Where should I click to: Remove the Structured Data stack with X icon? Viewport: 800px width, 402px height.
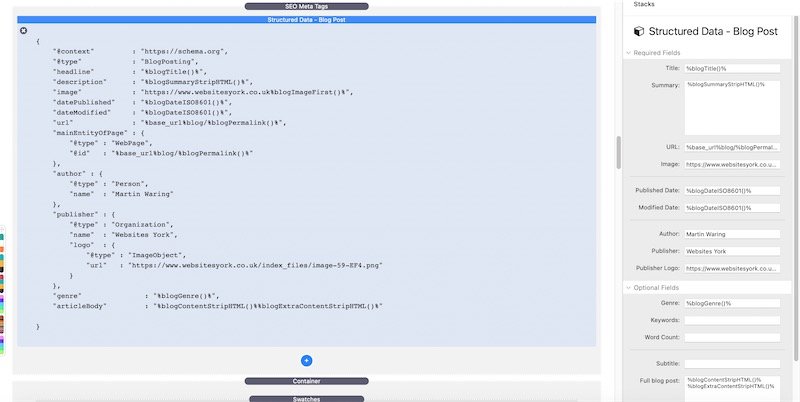click(x=23, y=31)
